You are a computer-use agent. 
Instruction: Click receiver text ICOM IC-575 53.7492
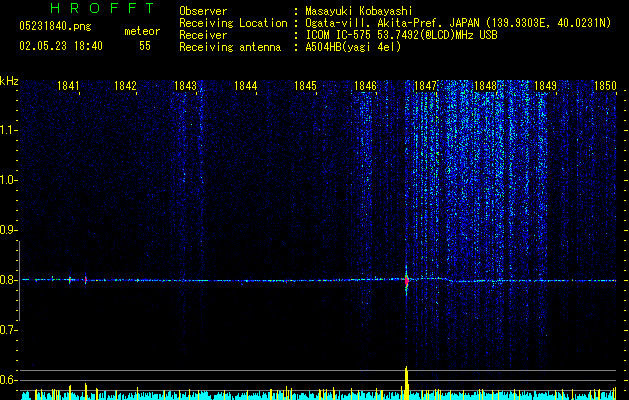click(x=401, y=35)
